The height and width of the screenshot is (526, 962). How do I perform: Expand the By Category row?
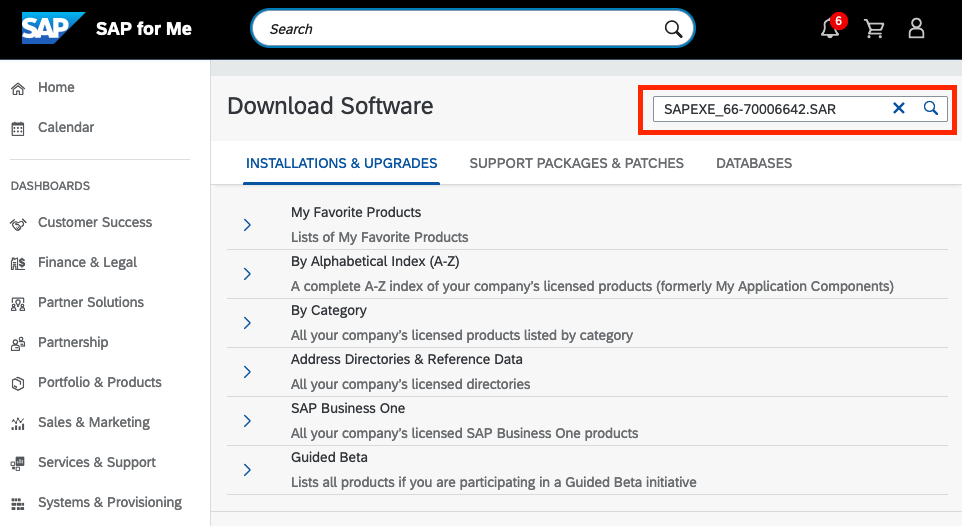(x=247, y=323)
